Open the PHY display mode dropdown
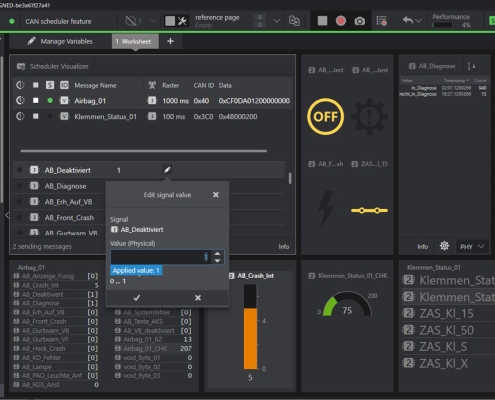Image resolution: width=495 pixels, height=400 pixels. tap(472, 247)
